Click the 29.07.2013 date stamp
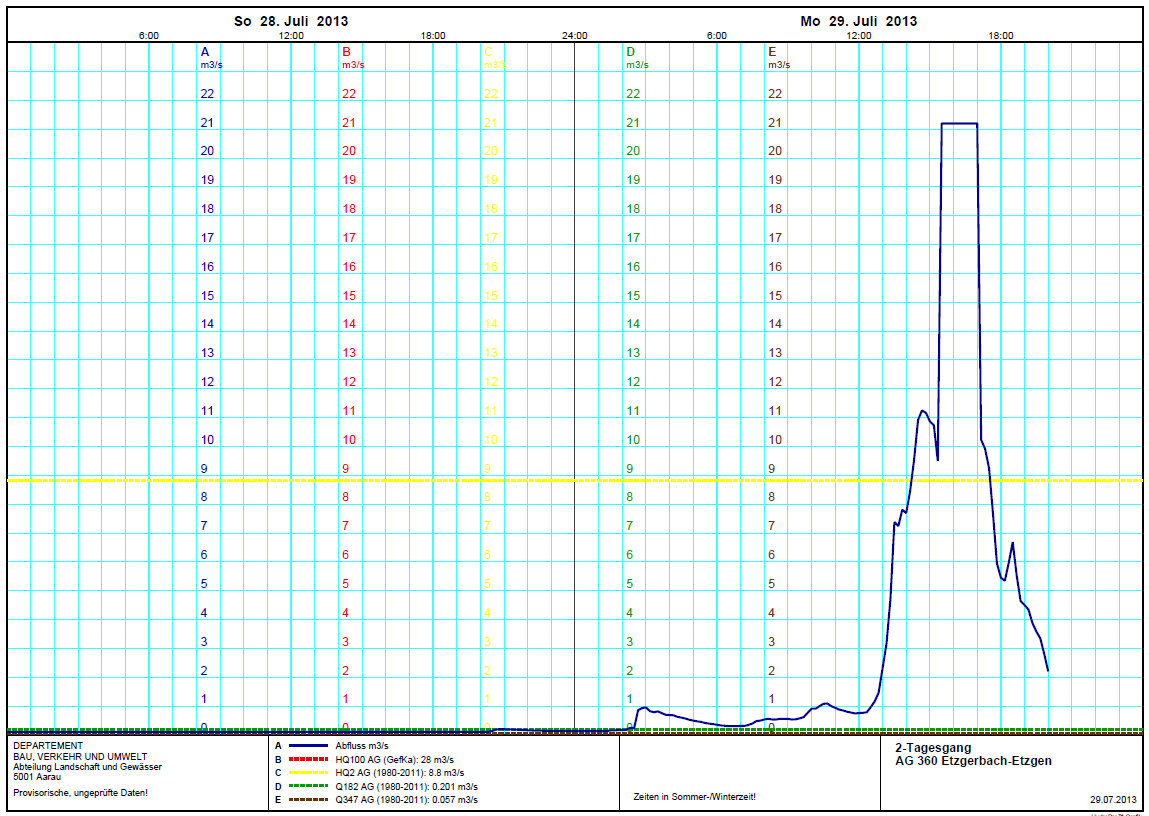Screen dimensions: 1149x816 coord(1113,800)
